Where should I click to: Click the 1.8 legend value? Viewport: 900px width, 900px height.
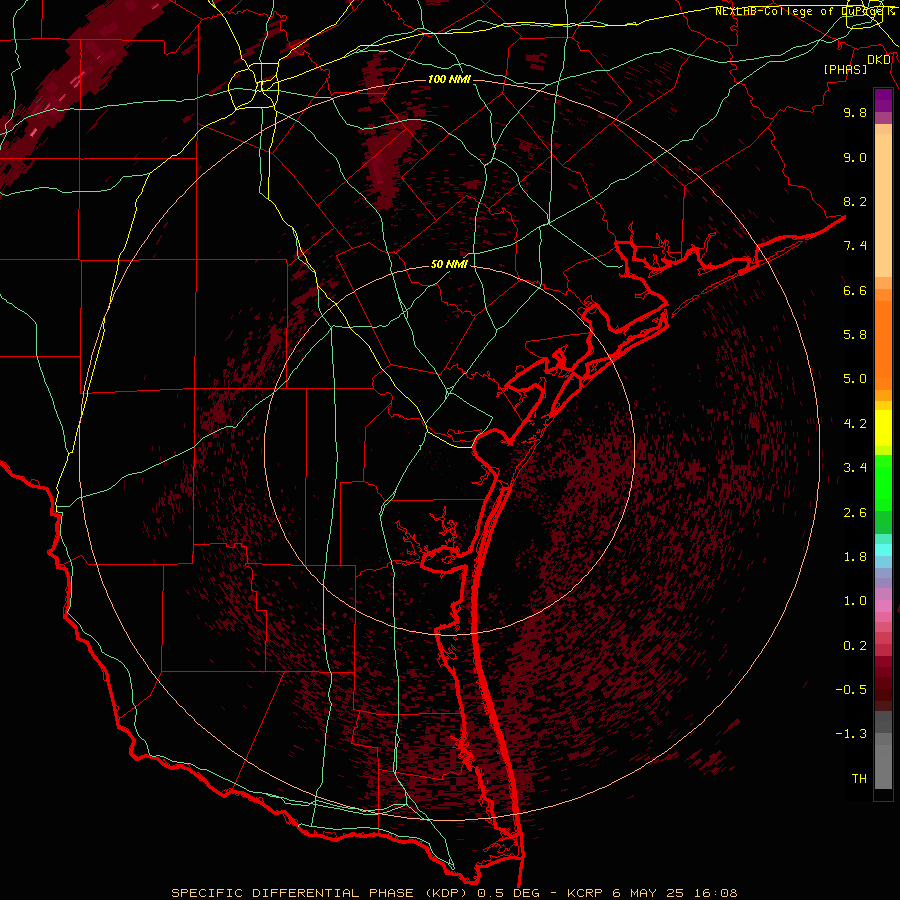coord(855,557)
